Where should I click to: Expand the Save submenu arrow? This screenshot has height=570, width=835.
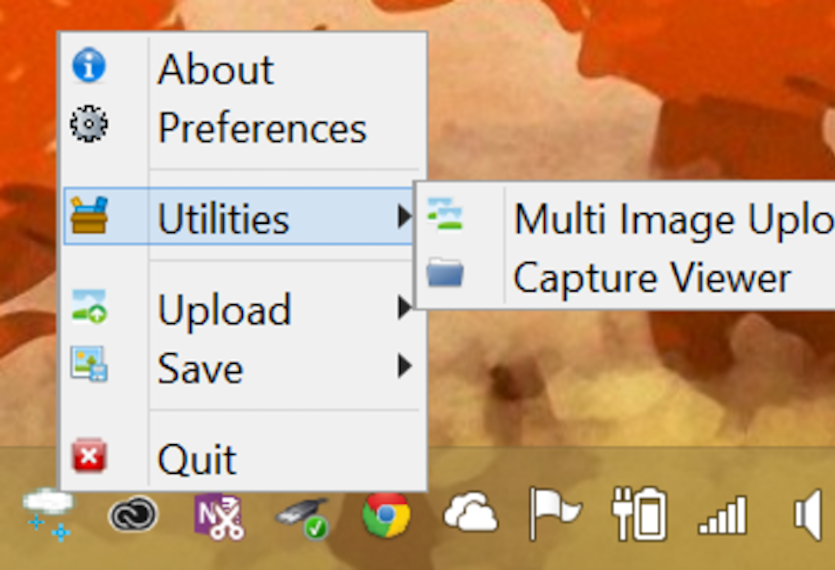pos(405,367)
